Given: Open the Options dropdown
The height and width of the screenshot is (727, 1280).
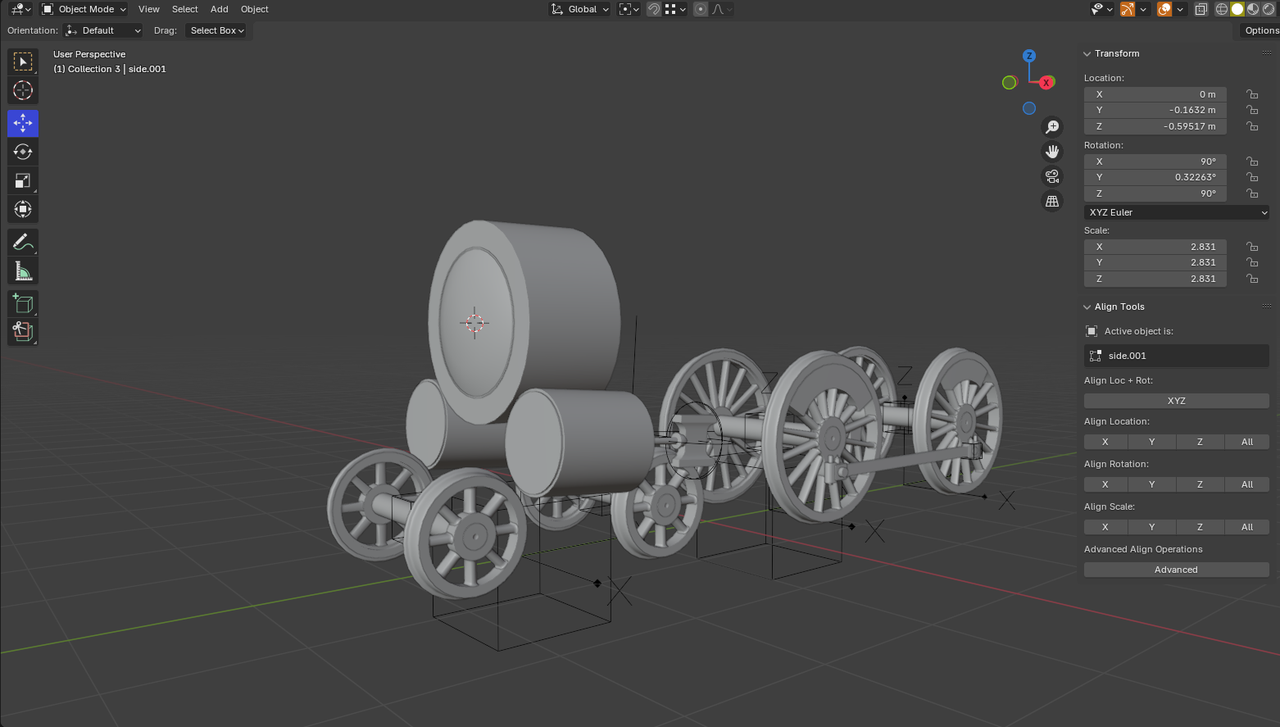Looking at the screenshot, I should [1261, 30].
